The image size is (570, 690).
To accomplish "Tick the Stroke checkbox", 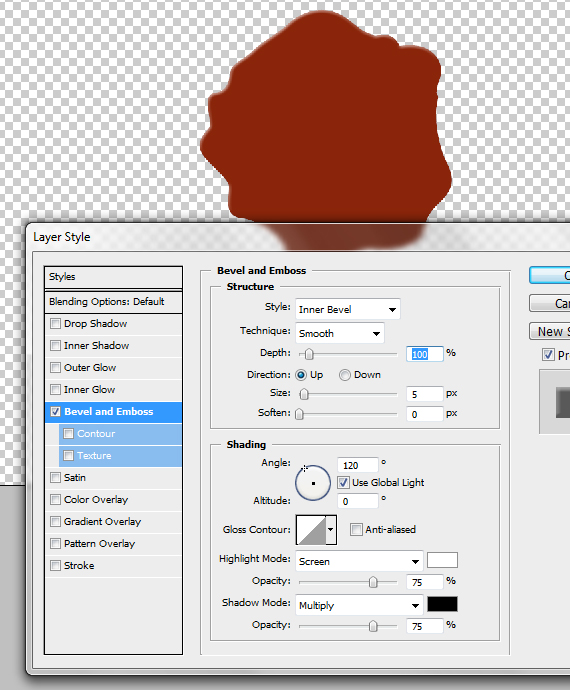I will click(x=55, y=566).
